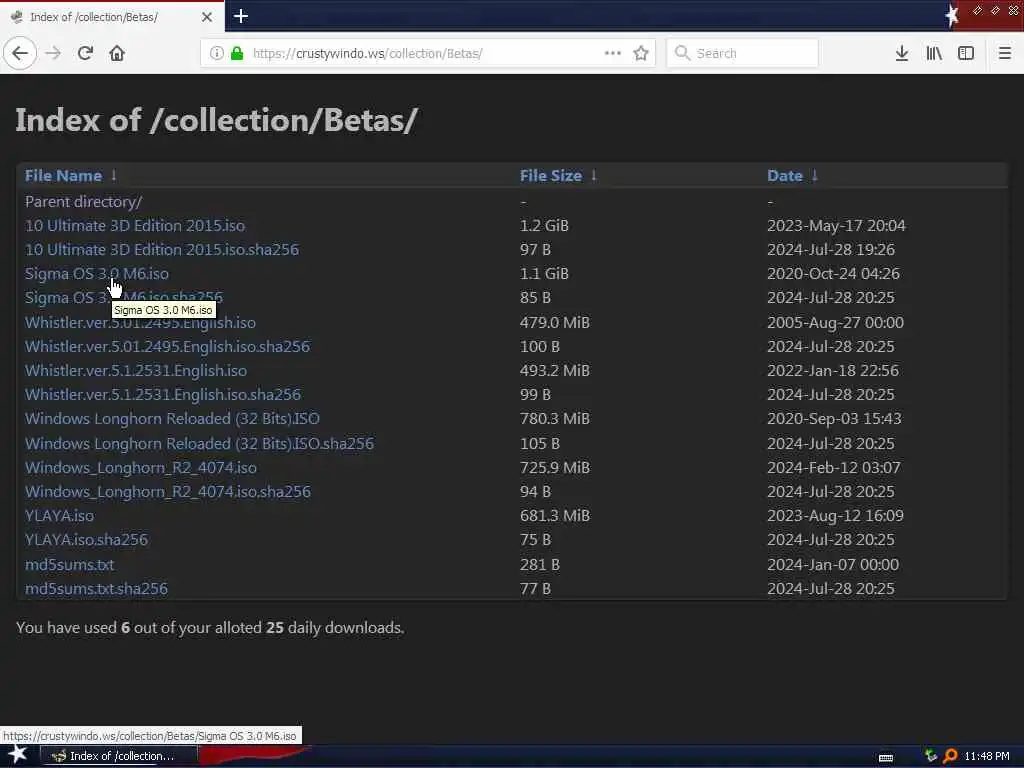Click the Index of /collection/Betas/ heading

(x=216, y=120)
